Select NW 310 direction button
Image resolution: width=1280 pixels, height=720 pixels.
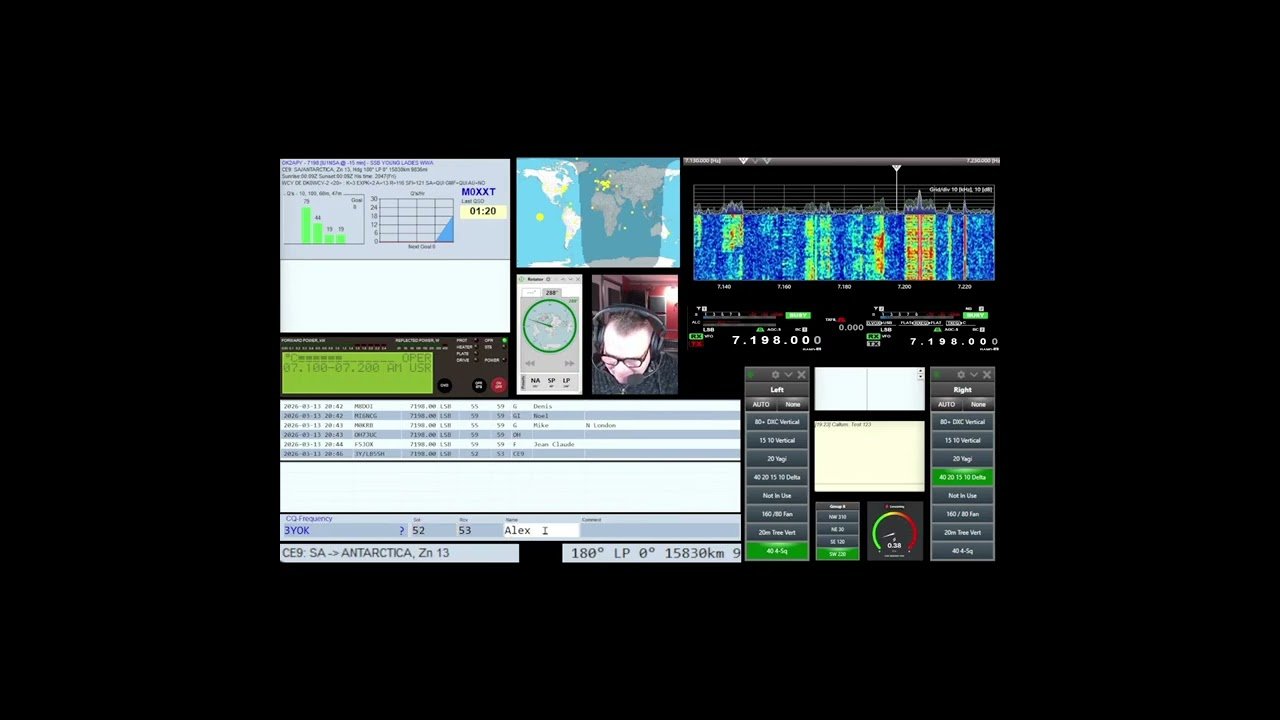837,517
